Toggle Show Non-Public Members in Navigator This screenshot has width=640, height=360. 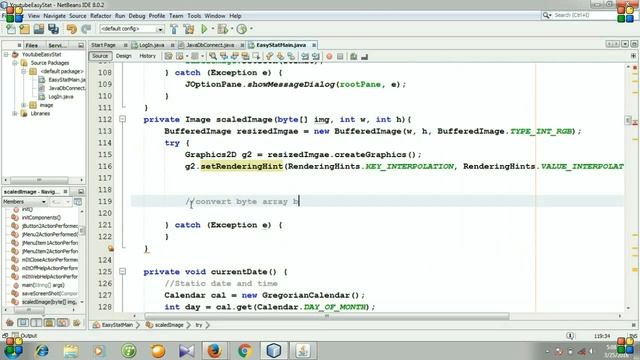pos(49,323)
